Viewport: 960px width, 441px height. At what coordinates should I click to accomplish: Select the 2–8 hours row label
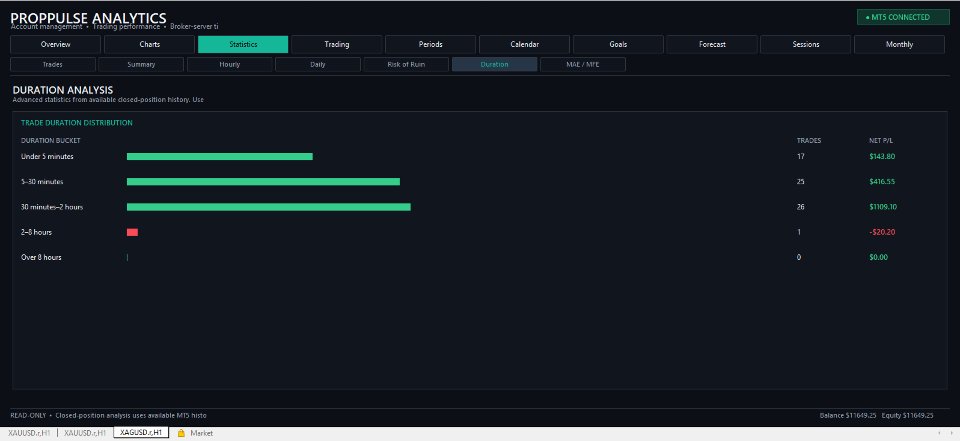pos(36,232)
